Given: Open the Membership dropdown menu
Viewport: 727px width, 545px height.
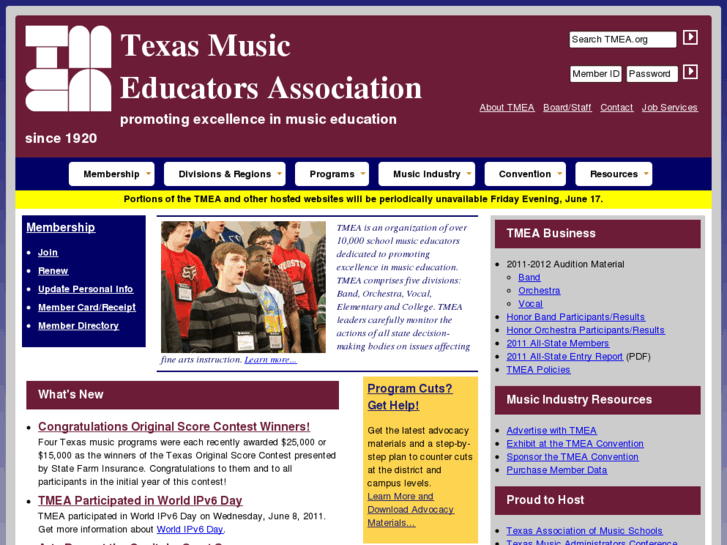Looking at the screenshot, I should point(112,174).
